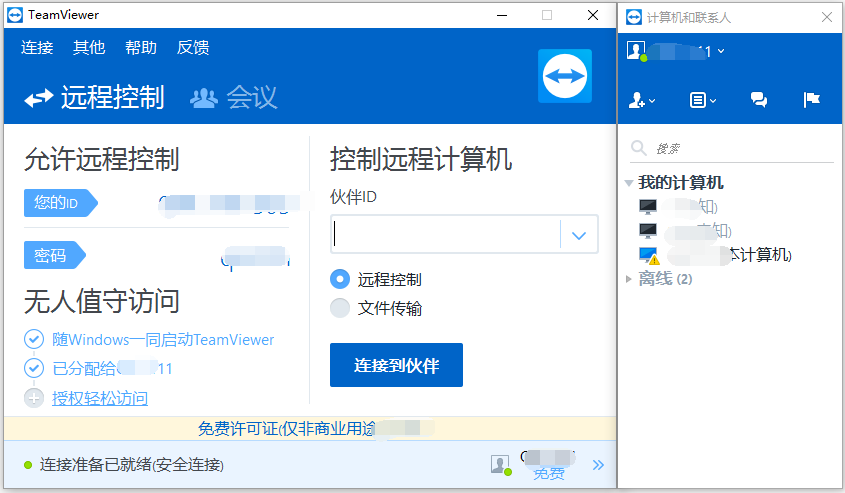Switch to the 远程控制 tab
This screenshot has width=845, height=493.
[94, 98]
